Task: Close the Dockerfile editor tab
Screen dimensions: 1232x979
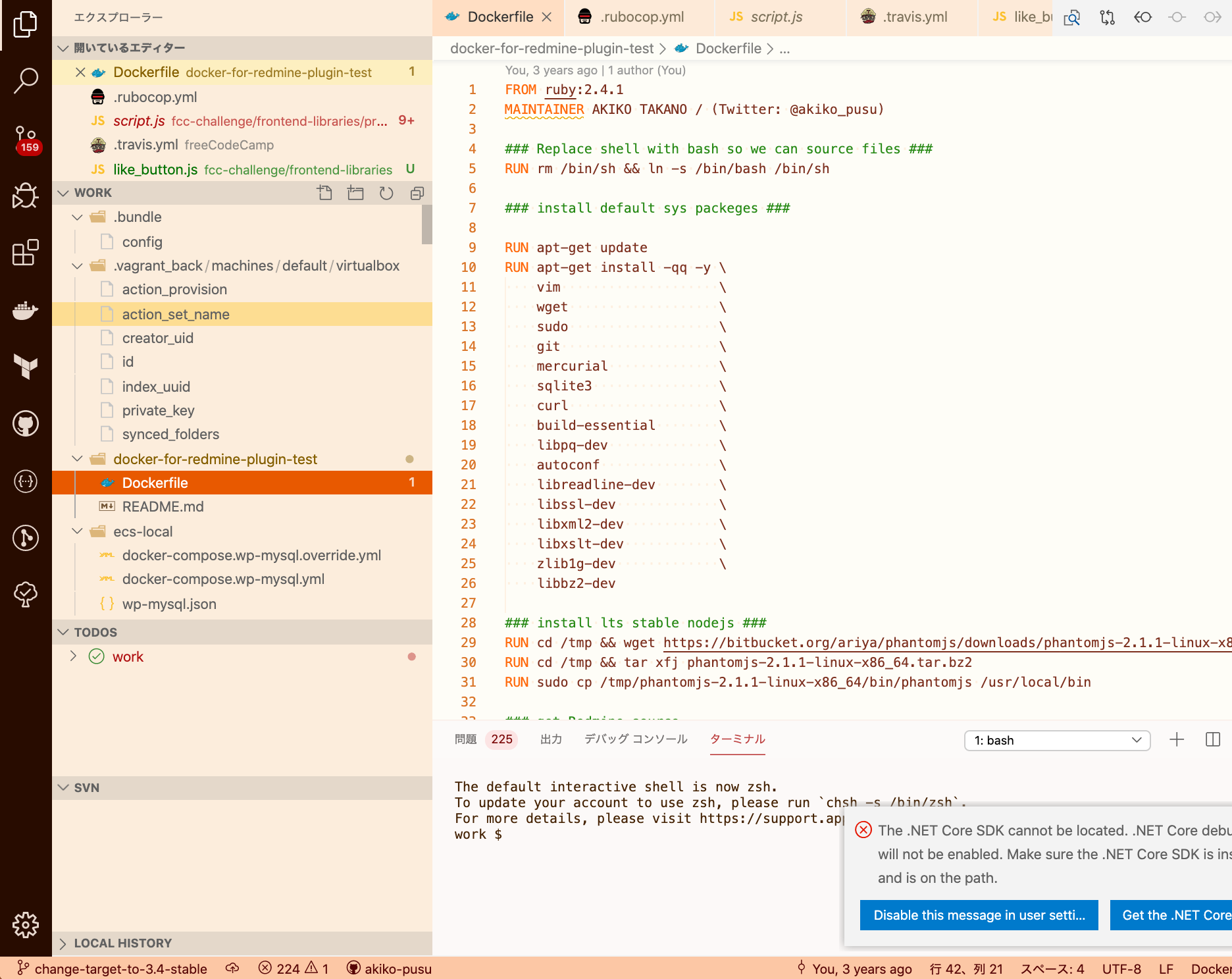Action: (x=546, y=17)
